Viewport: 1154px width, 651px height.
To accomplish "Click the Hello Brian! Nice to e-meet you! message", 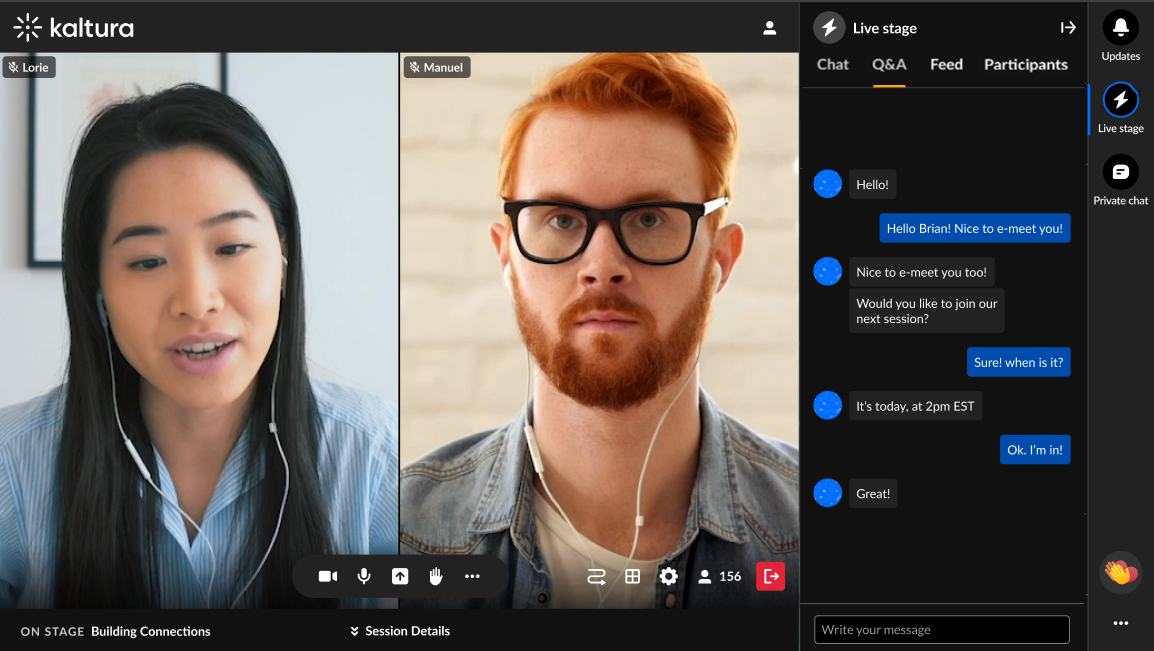I will point(974,228).
